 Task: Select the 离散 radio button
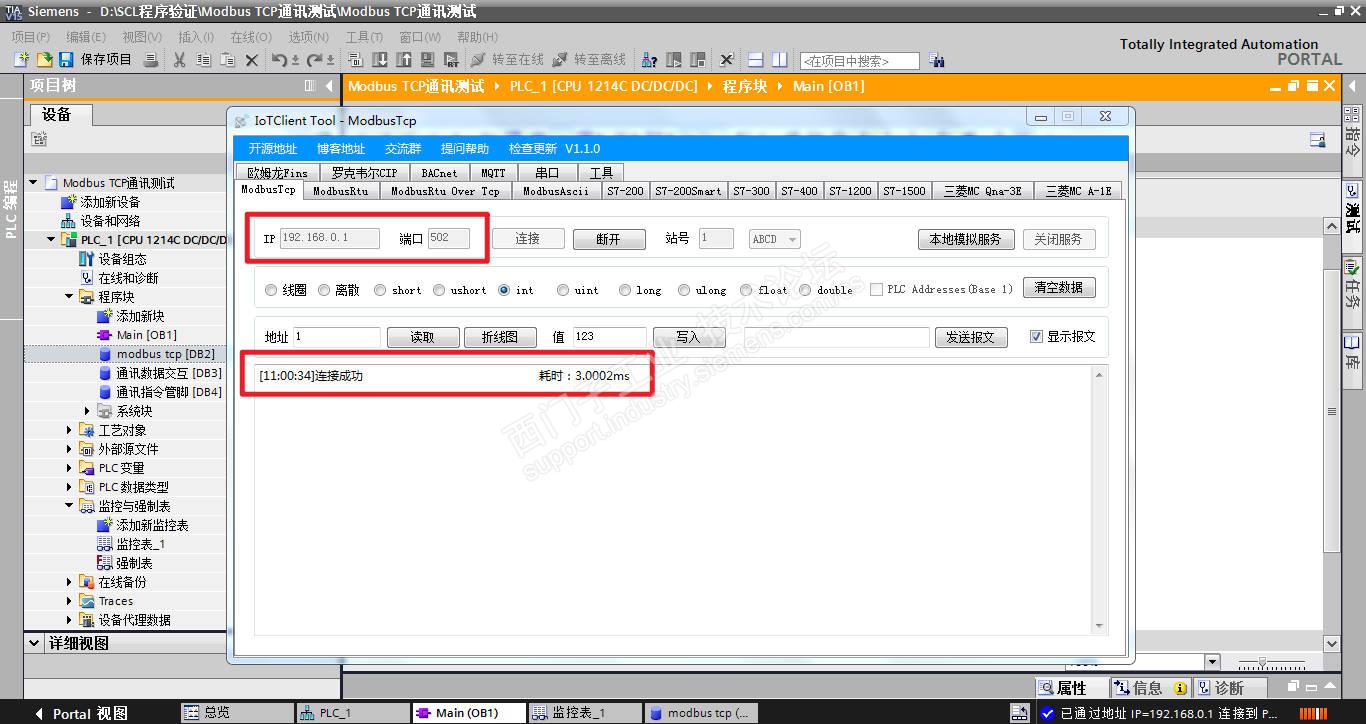pyautogui.click(x=324, y=290)
